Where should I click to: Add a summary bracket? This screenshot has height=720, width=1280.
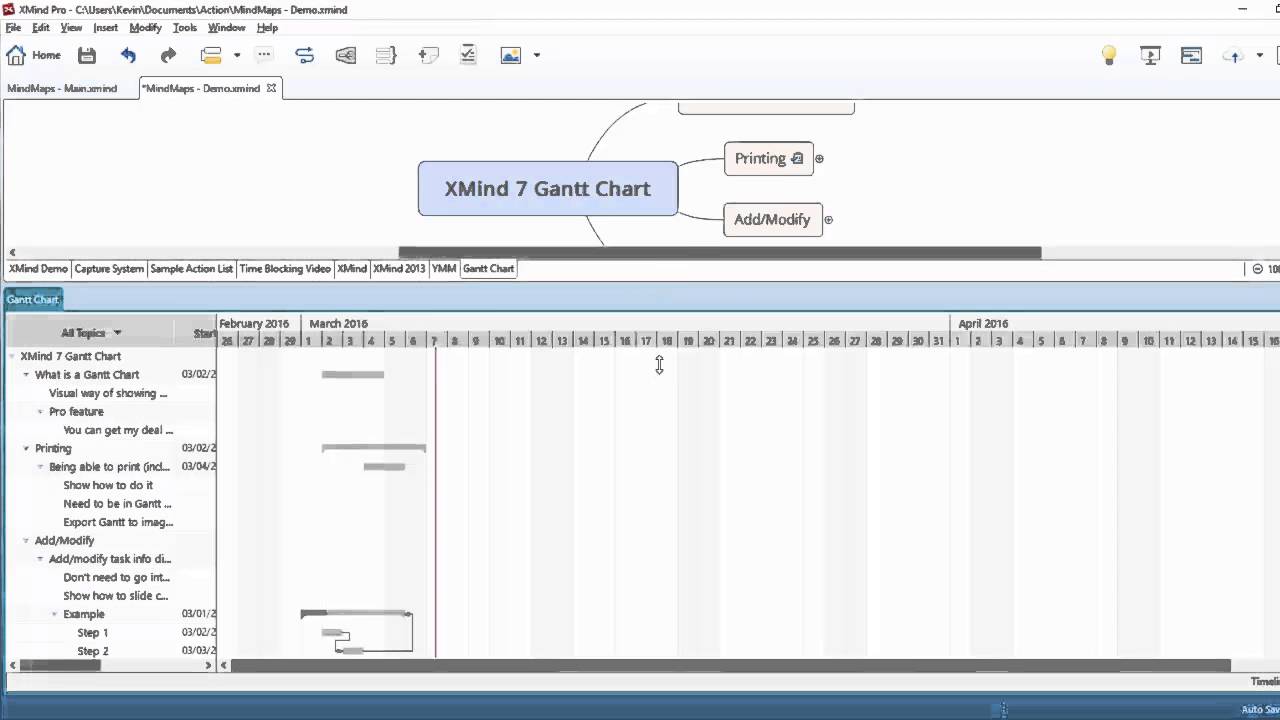tap(386, 55)
